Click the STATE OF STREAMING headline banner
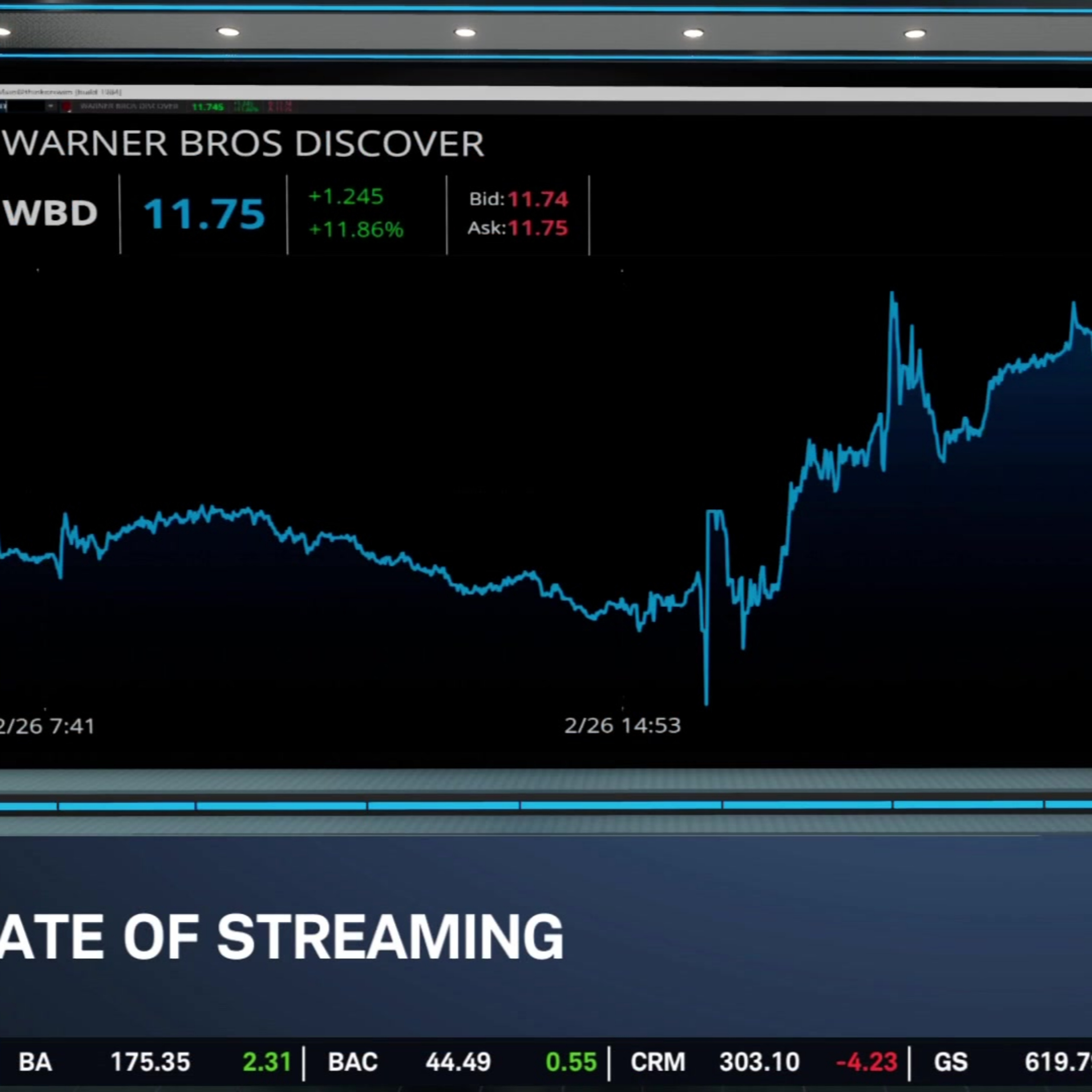The height and width of the screenshot is (1092, 1092). [x=281, y=937]
